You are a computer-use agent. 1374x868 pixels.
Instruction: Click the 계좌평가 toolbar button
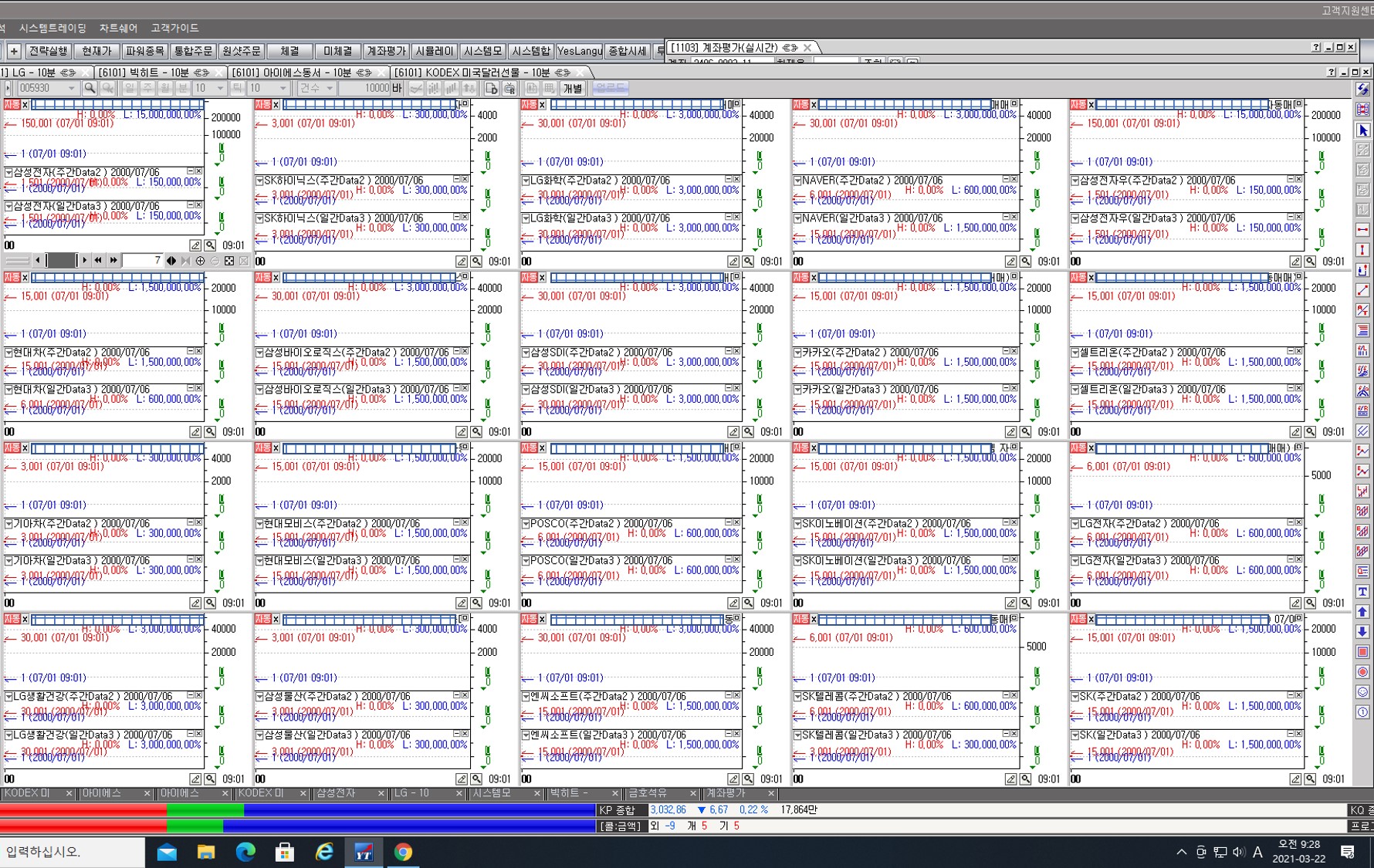click(386, 51)
